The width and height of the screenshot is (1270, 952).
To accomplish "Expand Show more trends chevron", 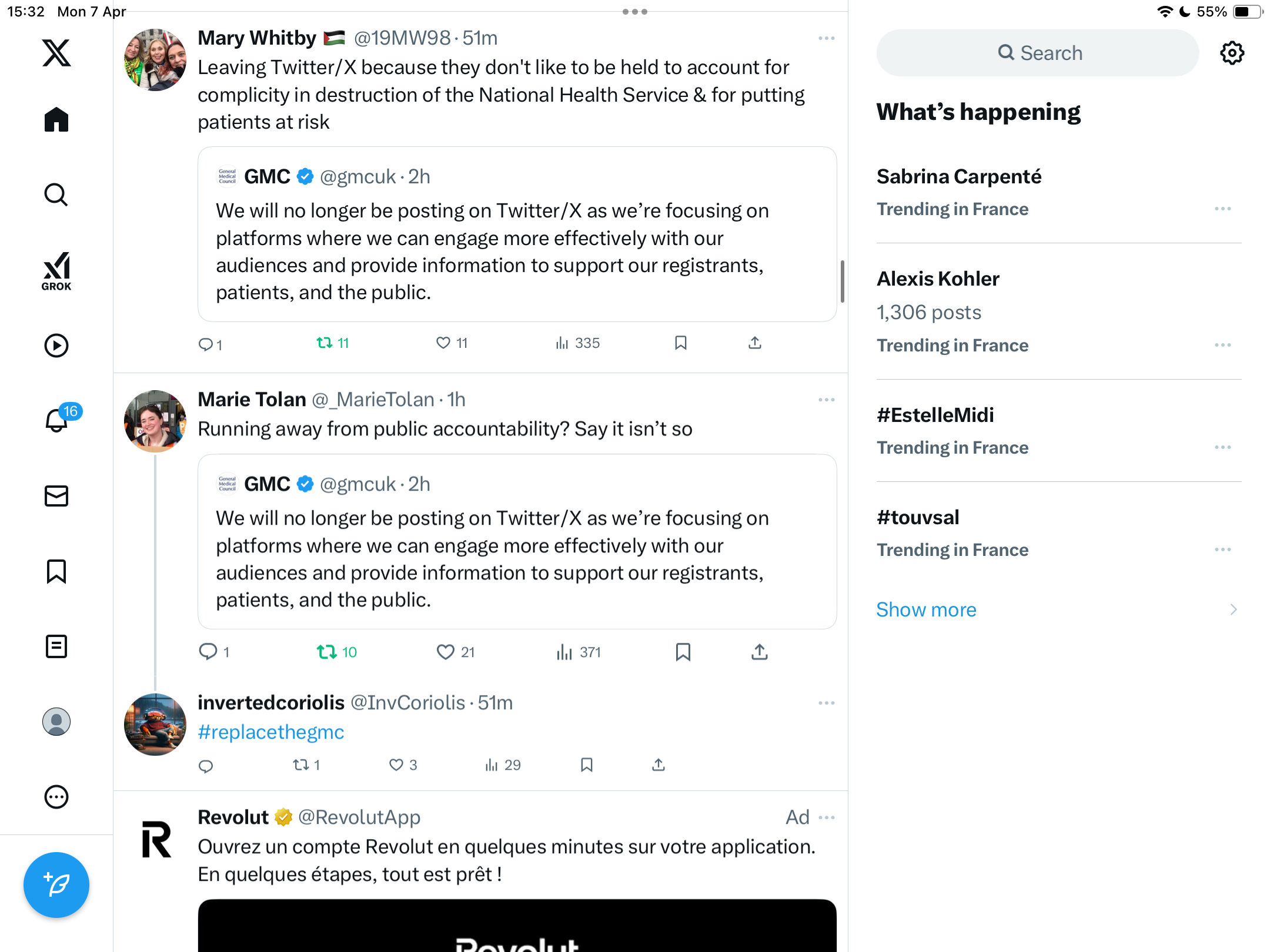I will pyautogui.click(x=1234, y=609).
